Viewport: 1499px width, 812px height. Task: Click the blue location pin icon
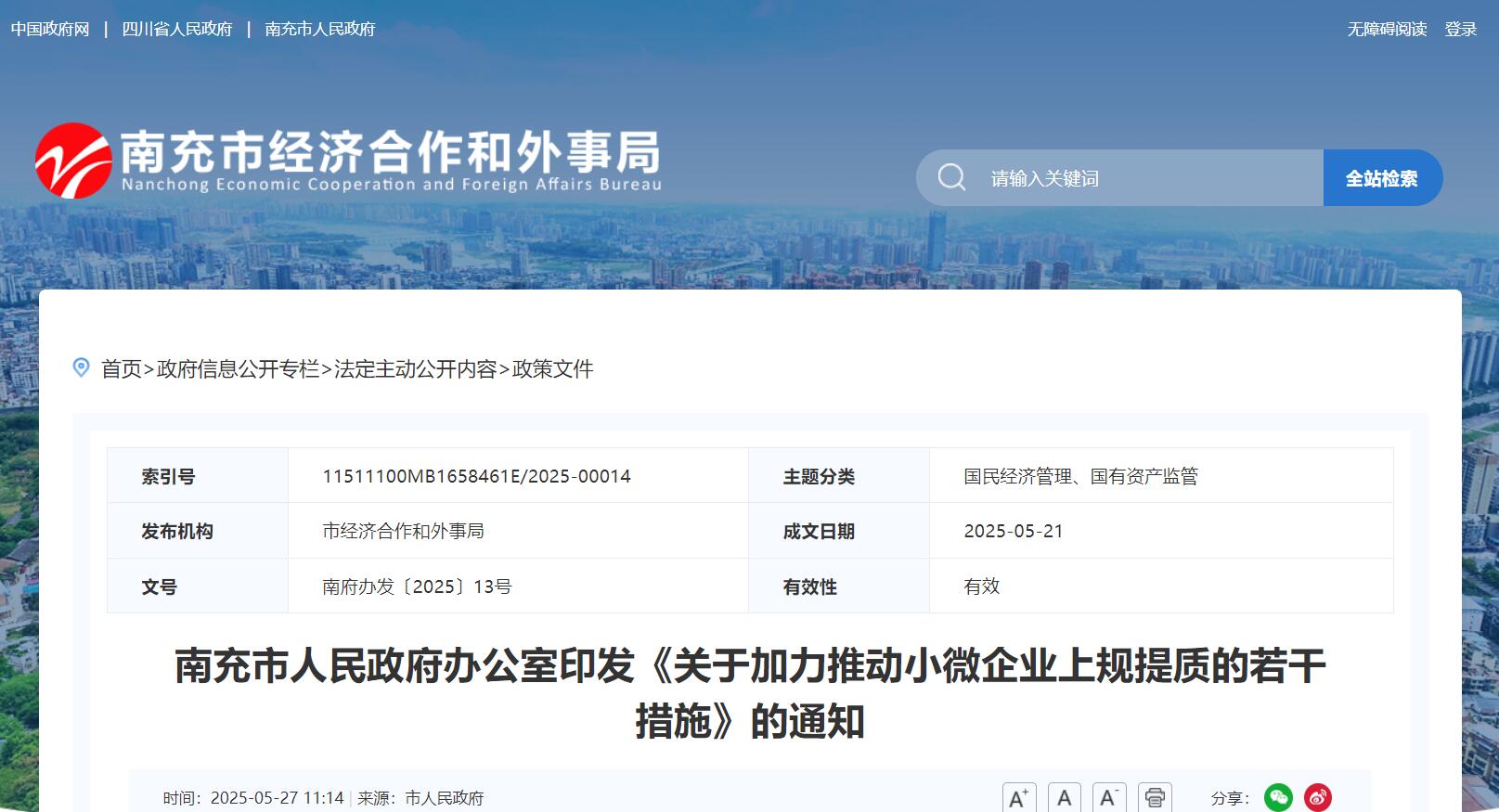pyautogui.click(x=82, y=368)
